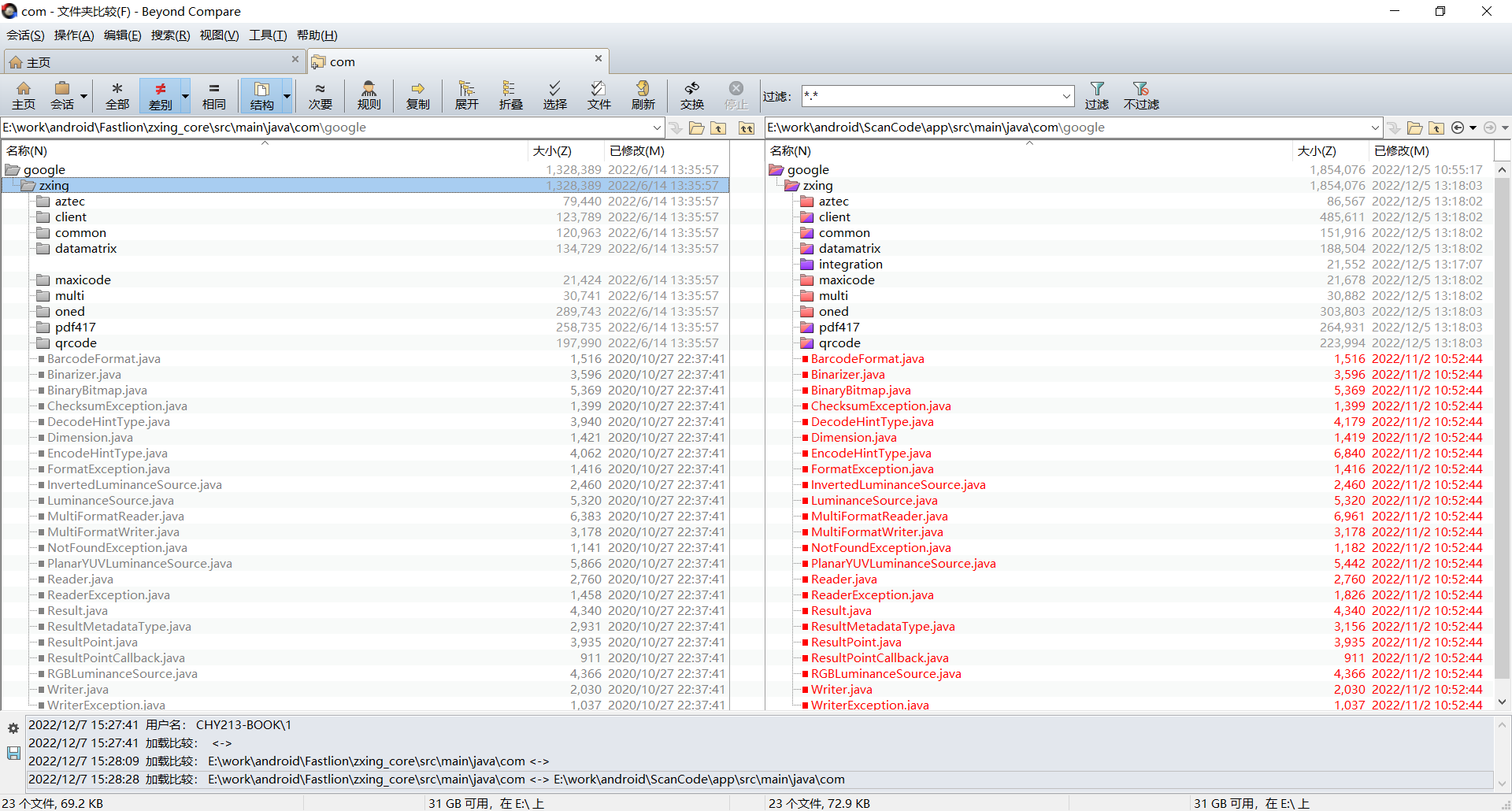Sort left pane by 名称(N) column
1512x811 pixels.
pyautogui.click(x=264, y=150)
